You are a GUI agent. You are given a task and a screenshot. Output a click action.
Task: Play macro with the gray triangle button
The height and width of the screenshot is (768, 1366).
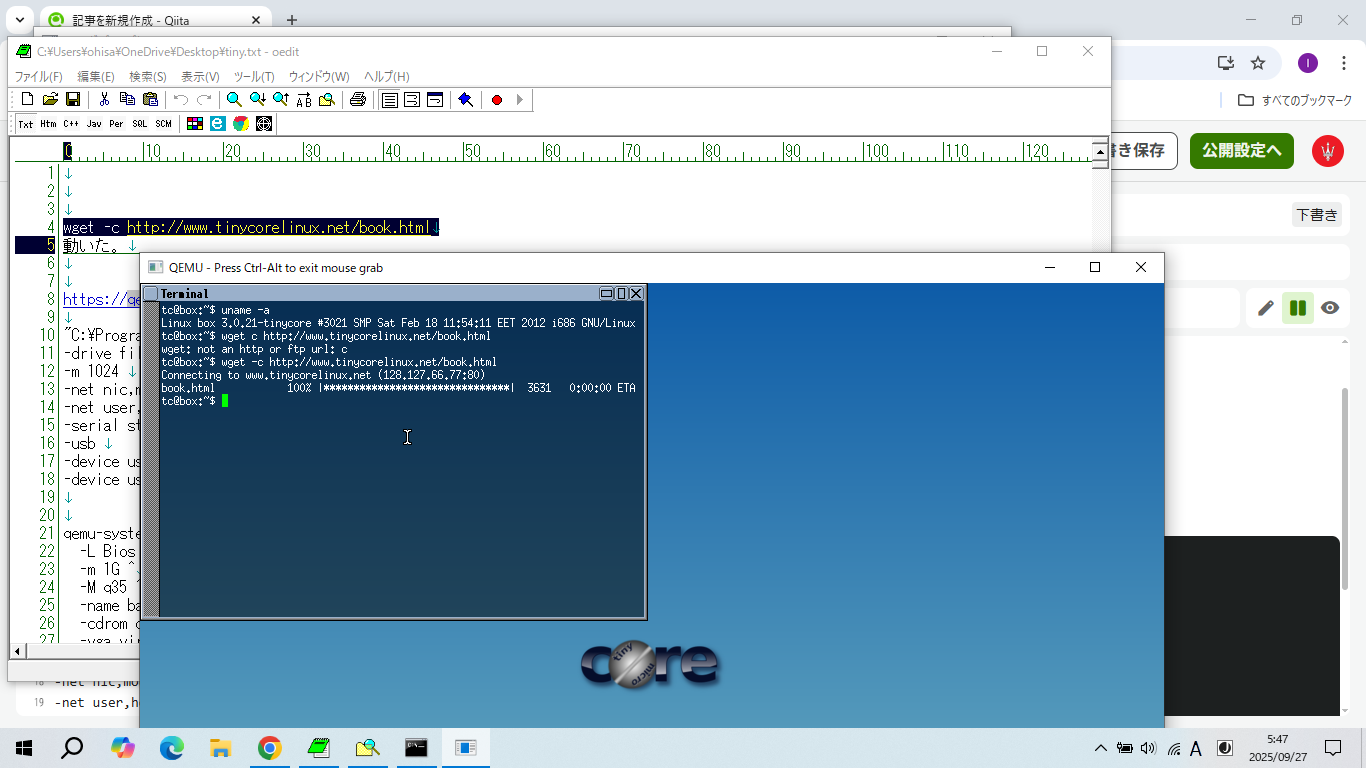[520, 99]
